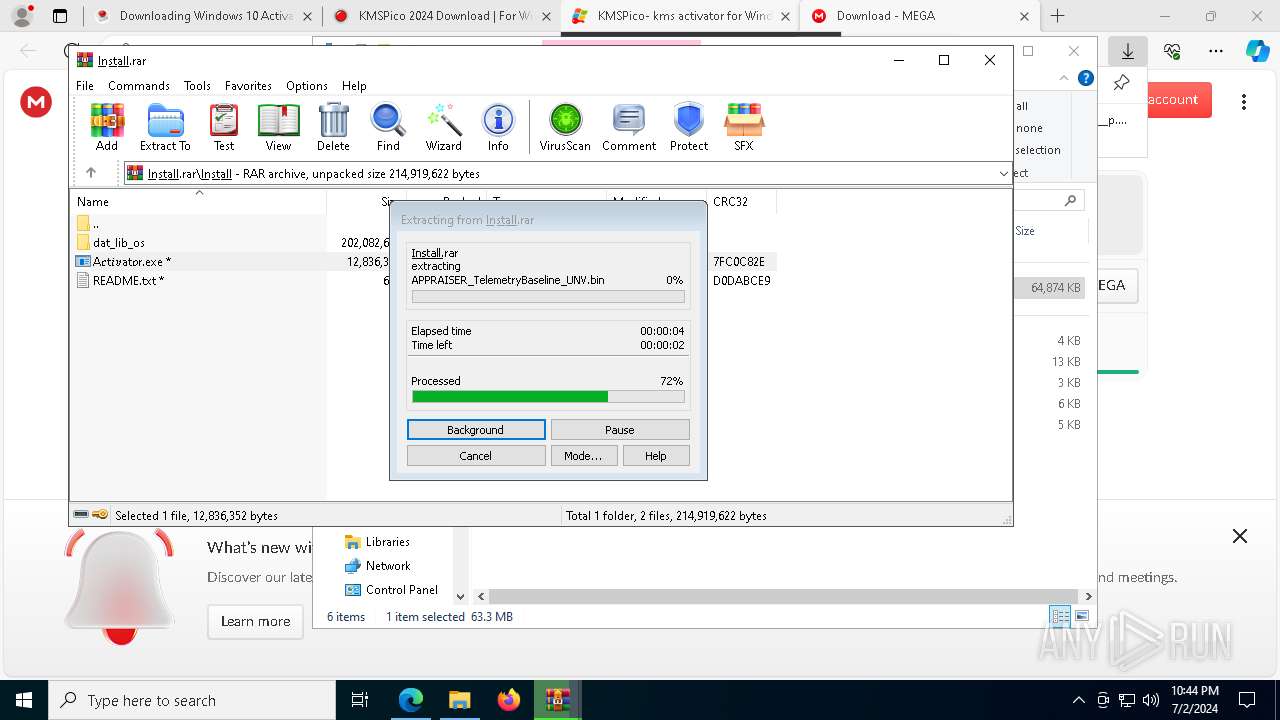The image size is (1280, 720).
Task: Click the Protect shield icon
Action: 689,127
